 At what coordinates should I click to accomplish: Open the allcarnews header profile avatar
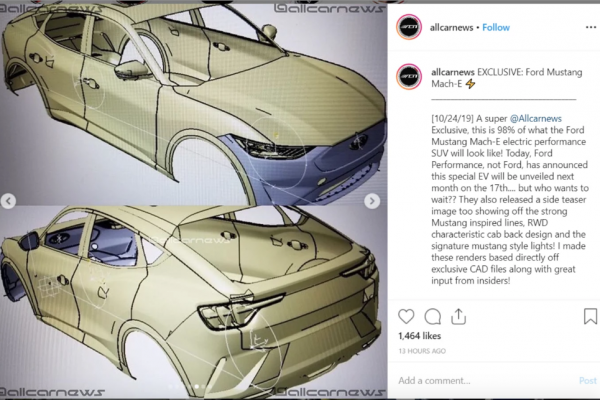(x=409, y=27)
